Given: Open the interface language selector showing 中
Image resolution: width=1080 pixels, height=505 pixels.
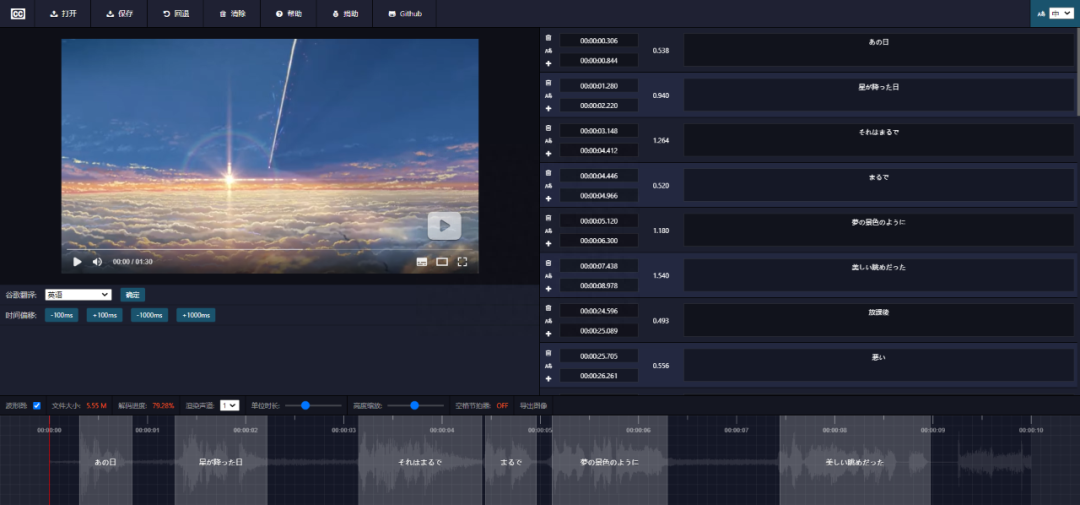Looking at the screenshot, I should 1060,13.
